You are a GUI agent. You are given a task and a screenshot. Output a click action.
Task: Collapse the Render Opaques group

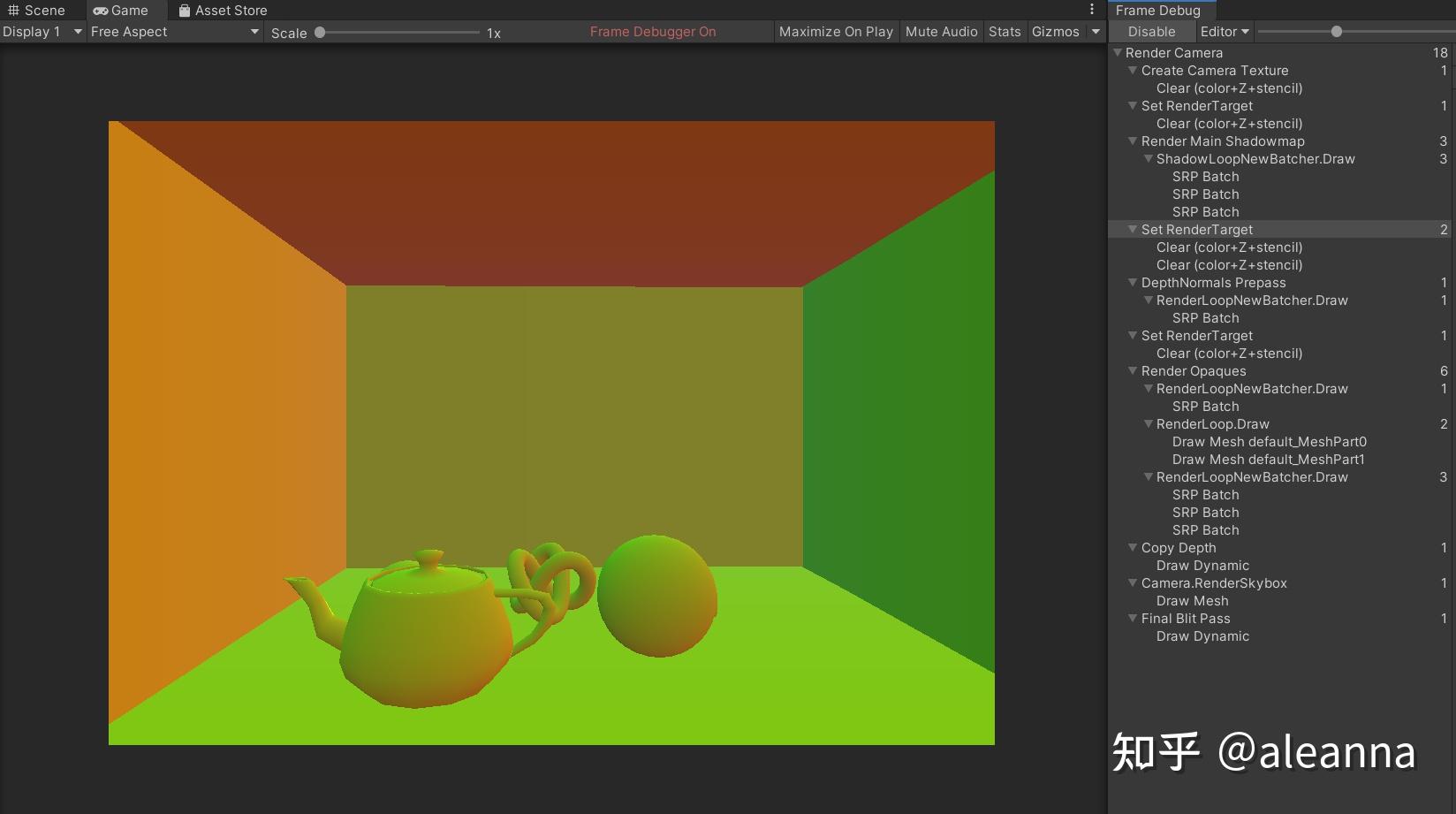(x=1133, y=371)
